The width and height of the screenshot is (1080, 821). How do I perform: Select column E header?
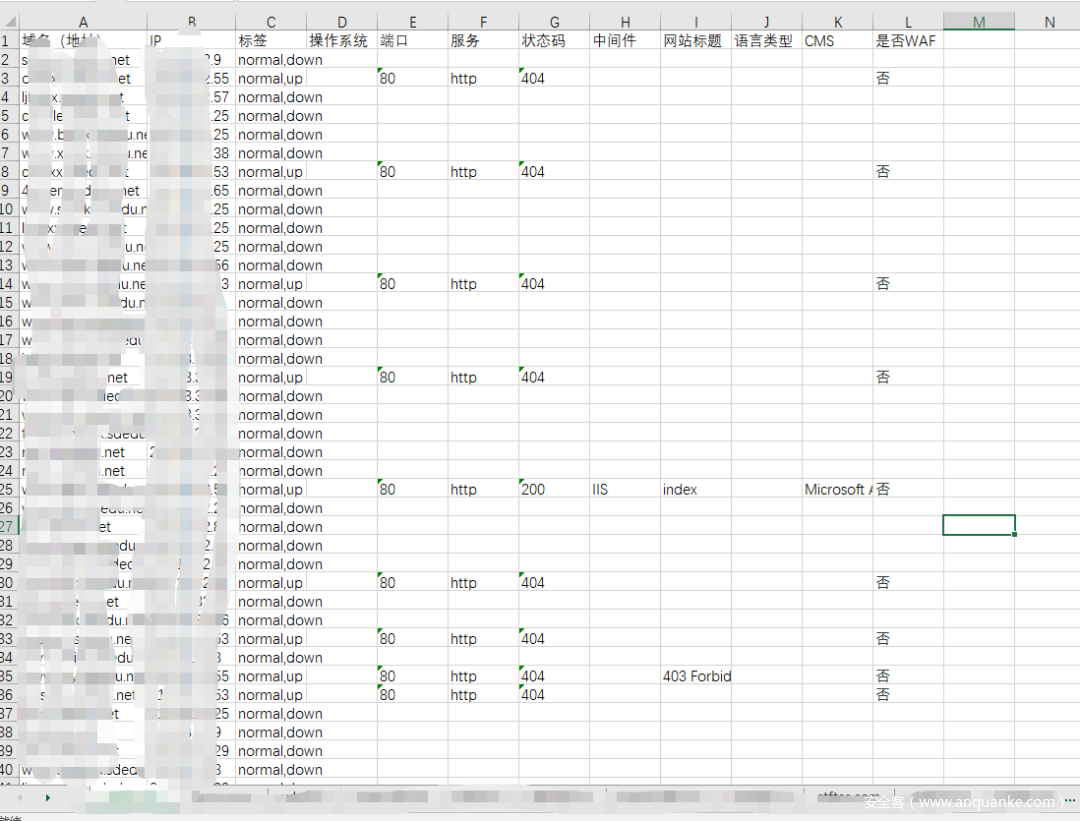pyautogui.click(x=413, y=22)
